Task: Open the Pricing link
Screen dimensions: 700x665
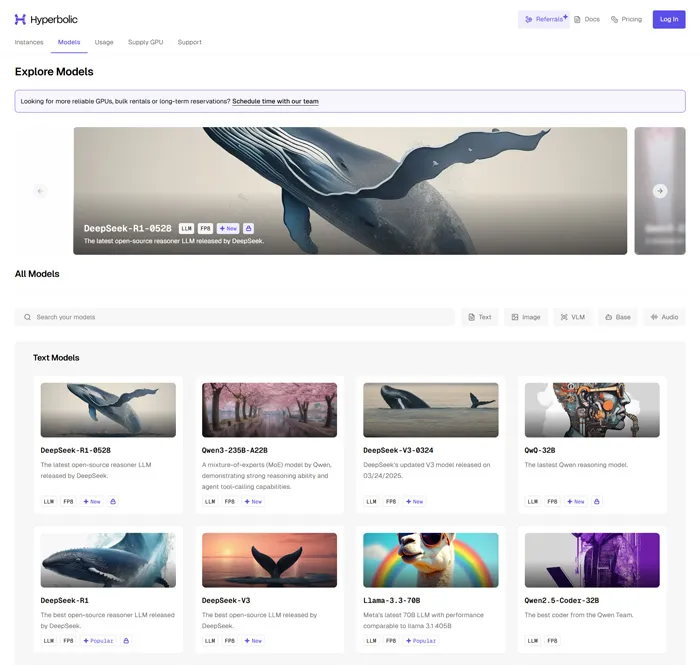Action: tap(626, 19)
